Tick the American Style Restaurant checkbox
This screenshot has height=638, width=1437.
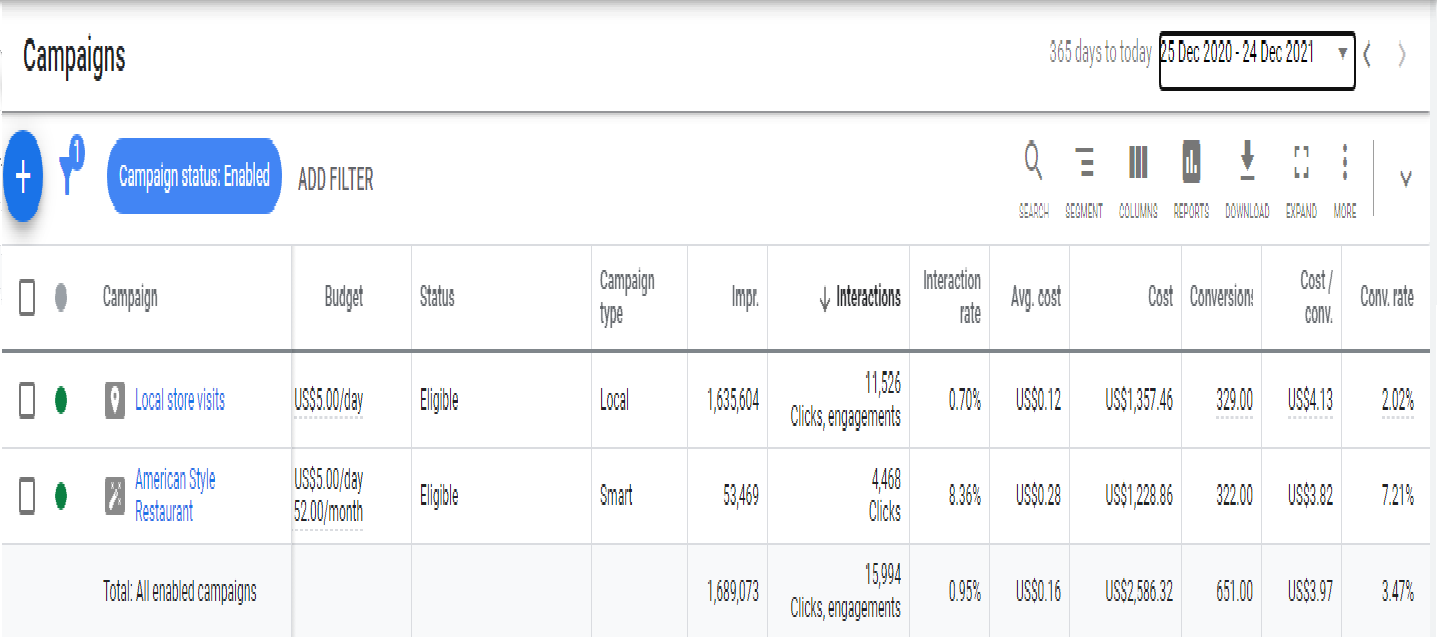pyautogui.click(x=27, y=496)
